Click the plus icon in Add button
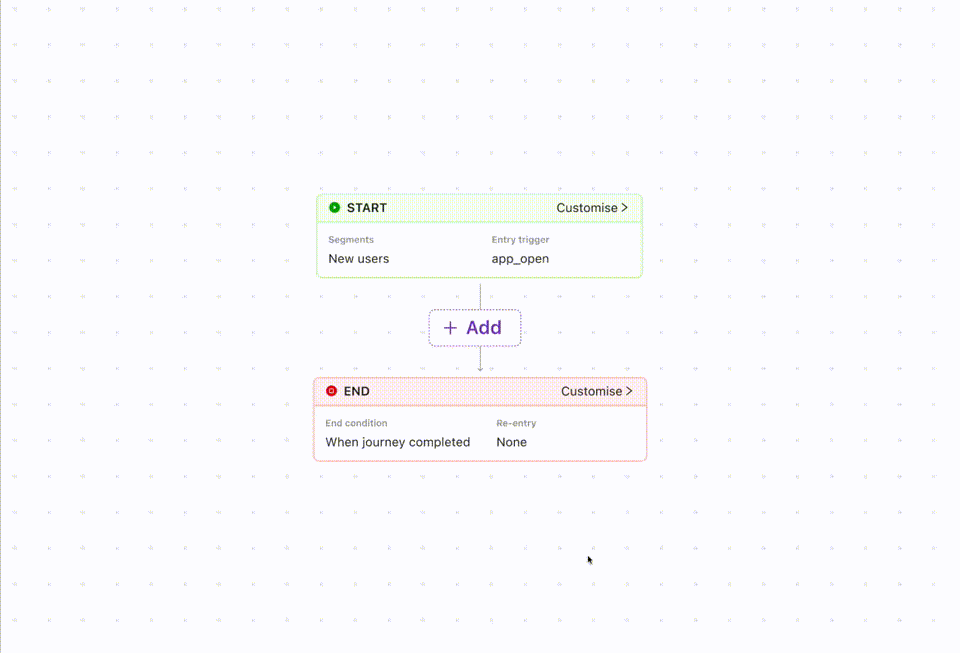The width and height of the screenshot is (960, 653). [x=450, y=328]
